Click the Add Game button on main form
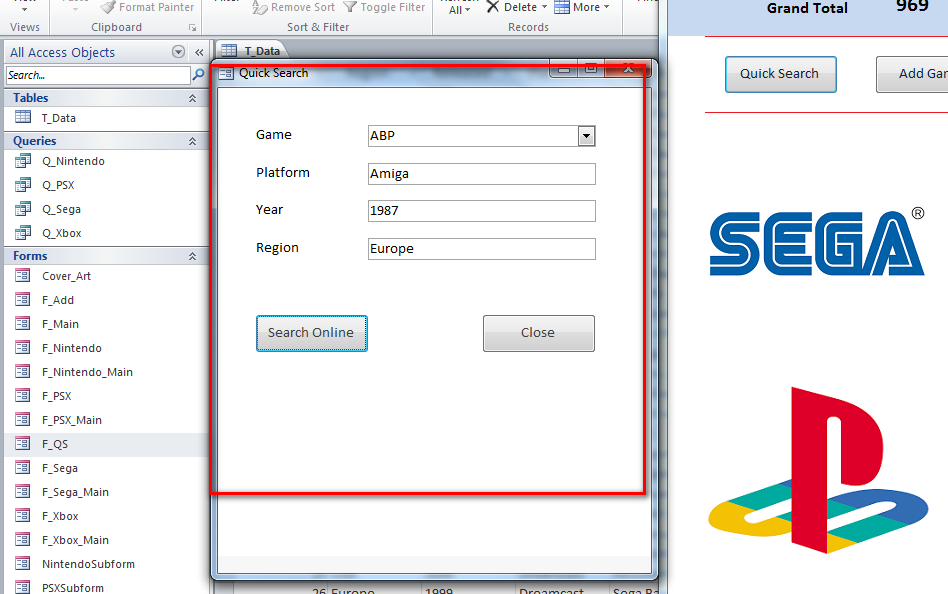Image resolution: width=948 pixels, height=594 pixels. 914,74
